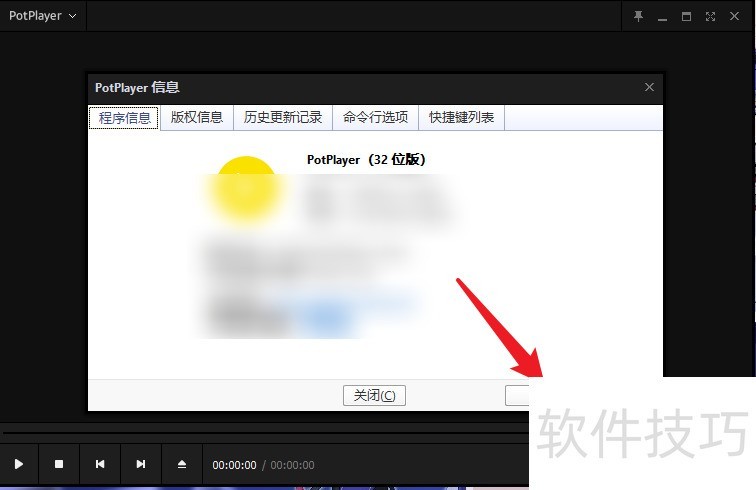The height and width of the screenshot is (490, 756).
Task: Click the seek progress bar
Action: [265, 433]
